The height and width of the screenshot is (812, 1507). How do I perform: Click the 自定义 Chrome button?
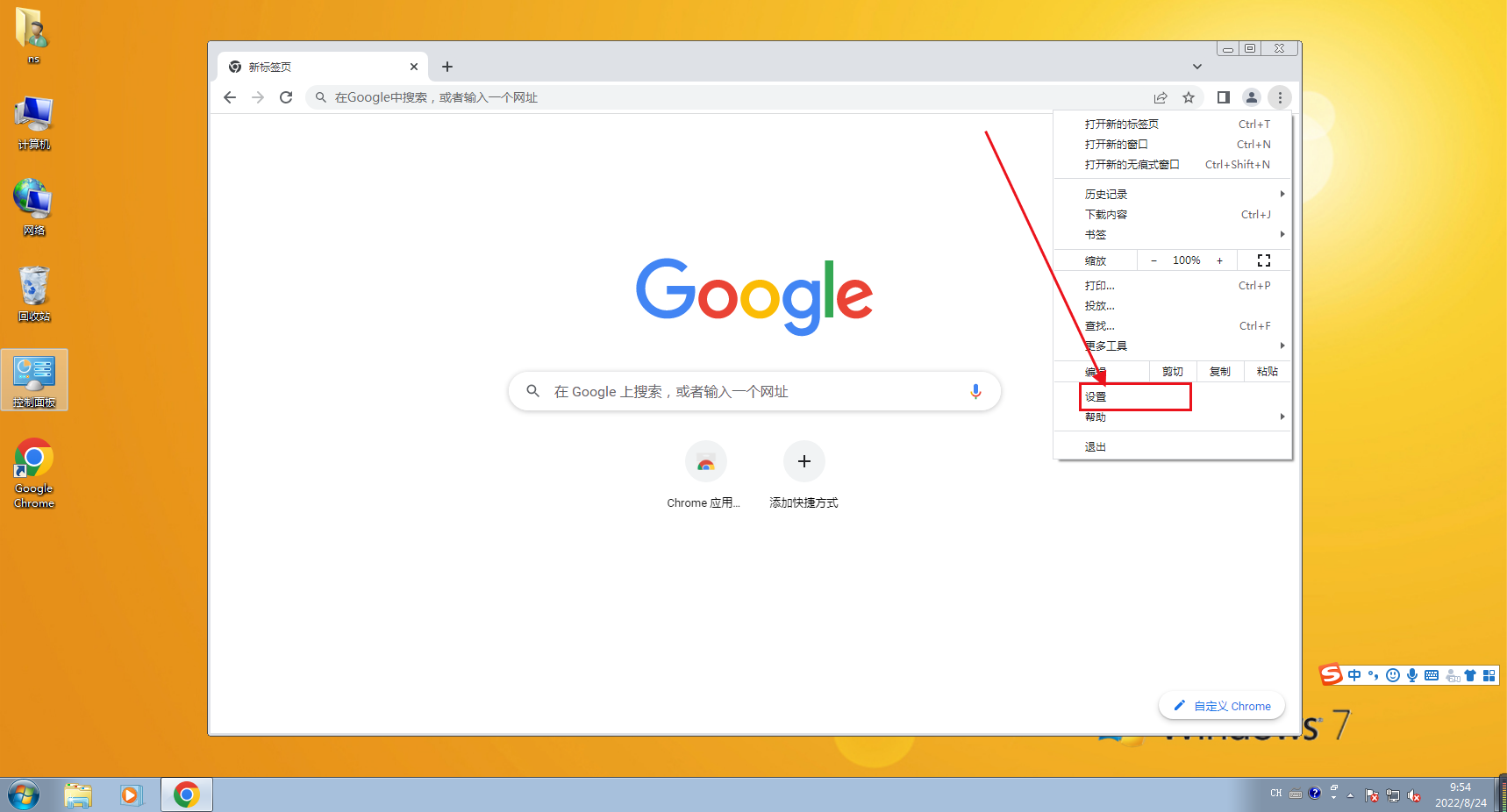coord(1222,706)
